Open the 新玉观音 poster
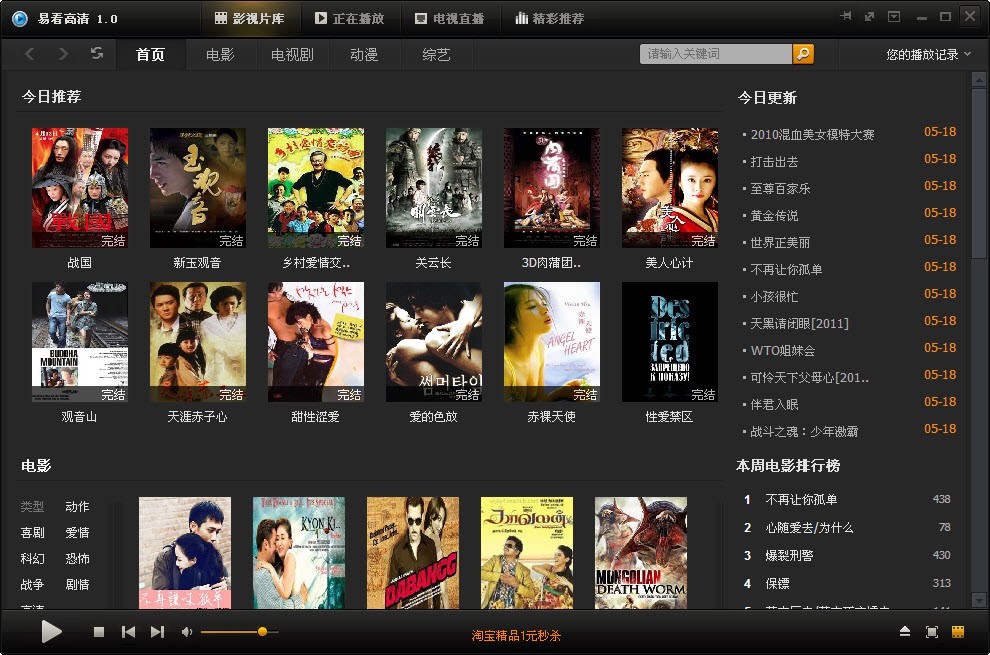 198,188
